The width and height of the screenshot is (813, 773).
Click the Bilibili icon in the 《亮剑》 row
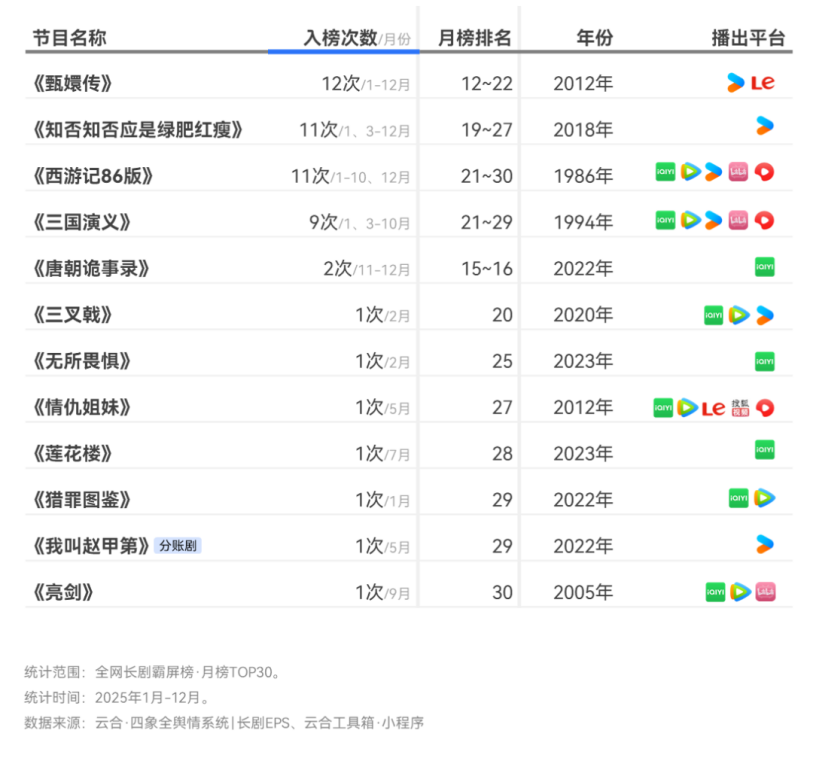click(766, 591)
